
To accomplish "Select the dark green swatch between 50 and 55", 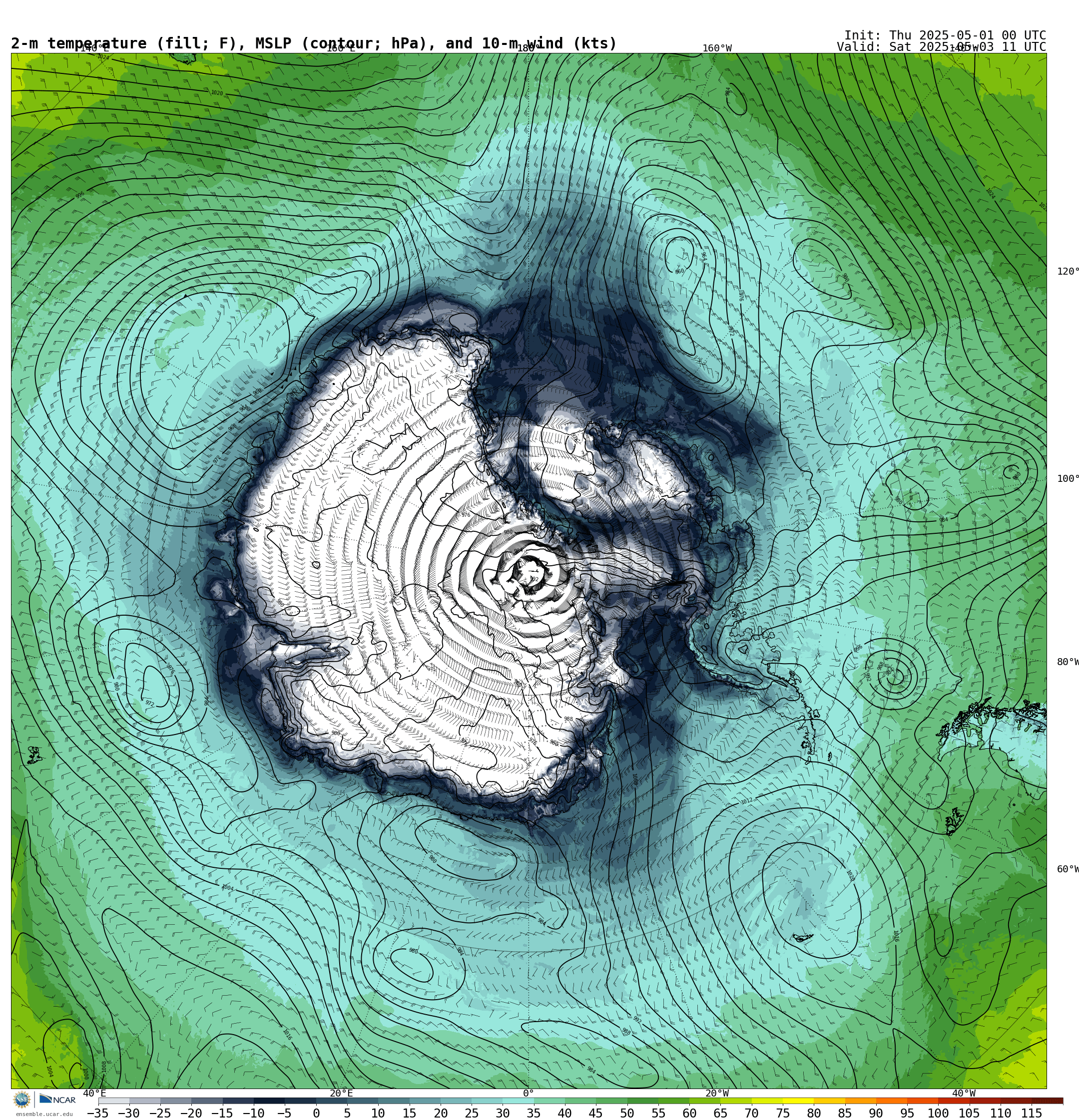I will coord(643,1101).
